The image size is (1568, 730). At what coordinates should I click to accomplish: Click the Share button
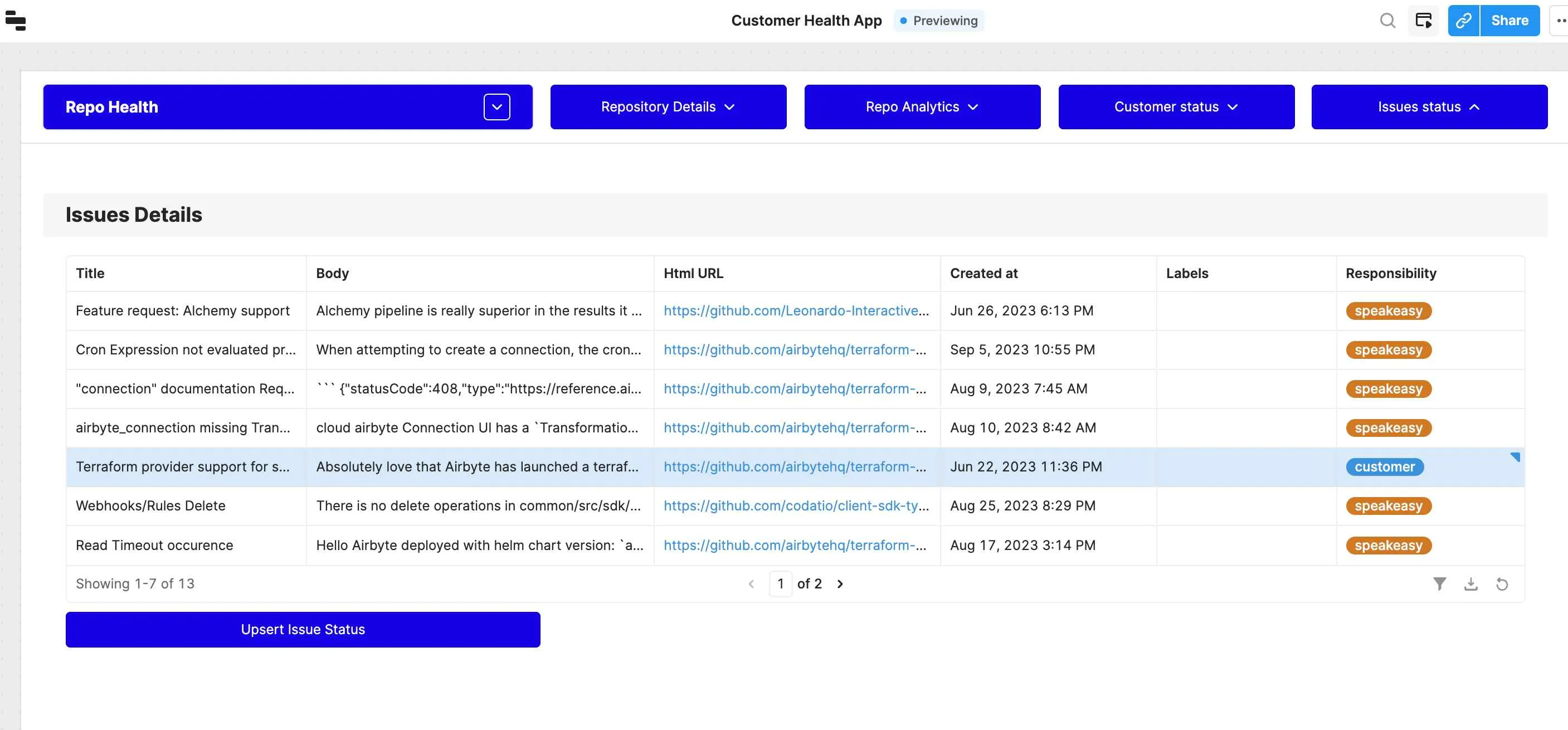[x=1509, y=21]
